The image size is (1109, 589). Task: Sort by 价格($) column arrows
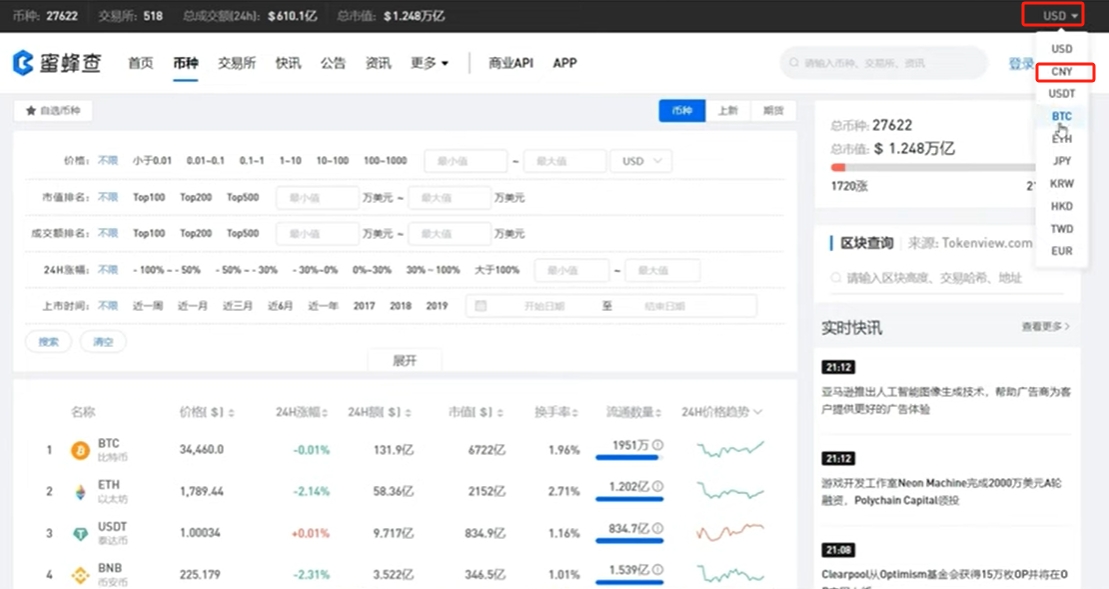(x=231, y=412)
